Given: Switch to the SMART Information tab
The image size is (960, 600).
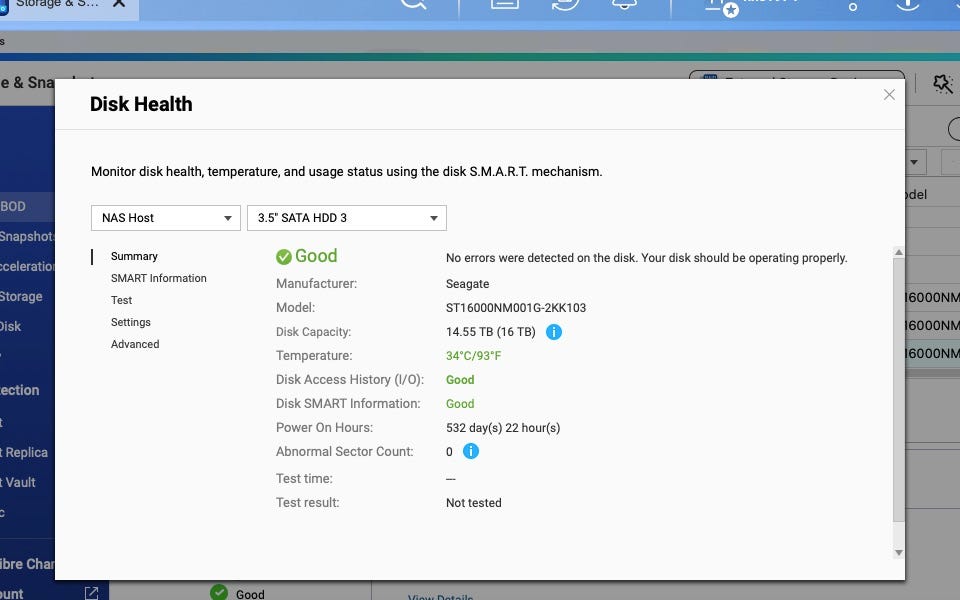Looking at the screenshot, I should pyautogui.click(x=158, y=278).
